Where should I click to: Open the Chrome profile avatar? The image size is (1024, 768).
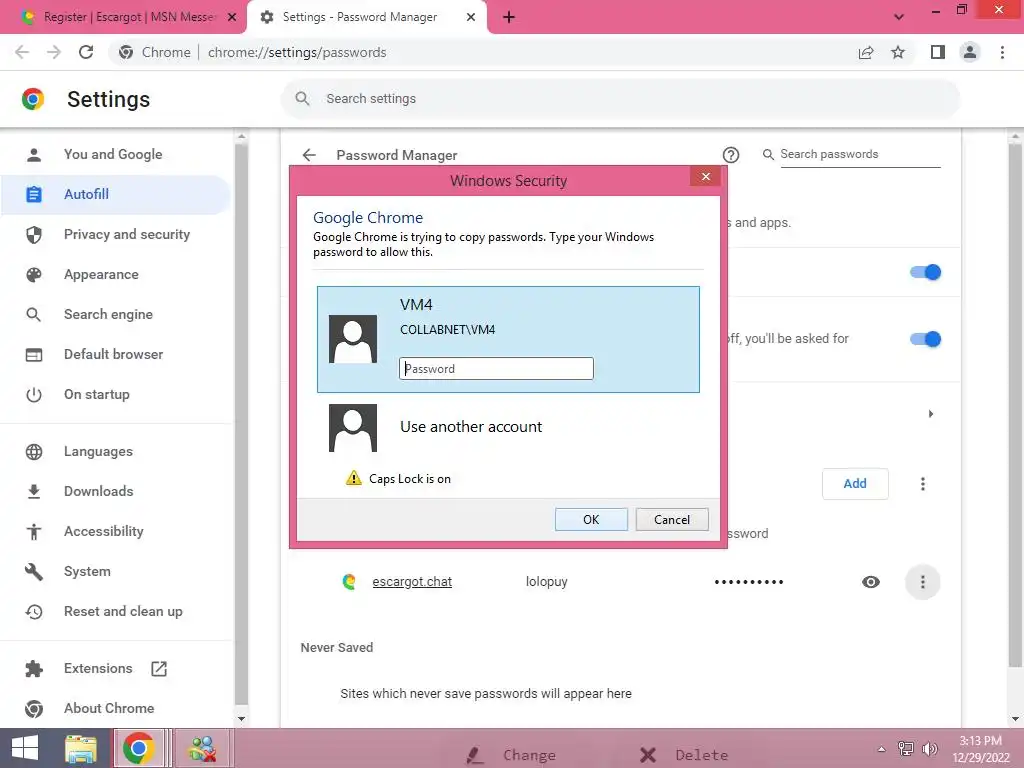click(x=970, y=52)
